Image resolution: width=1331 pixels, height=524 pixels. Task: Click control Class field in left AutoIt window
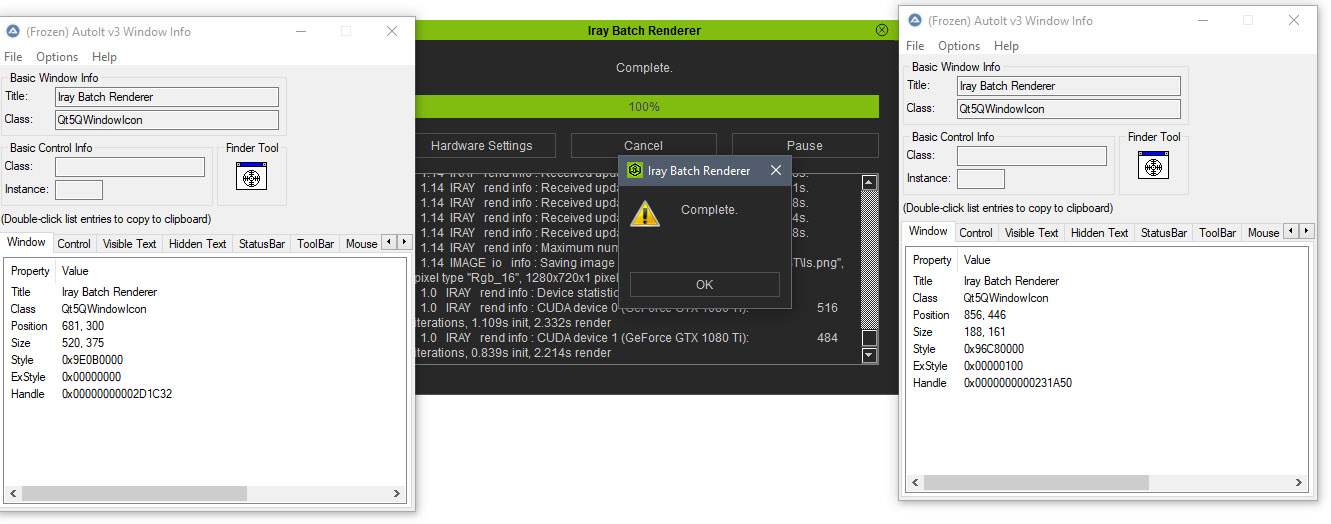point(130,167)
